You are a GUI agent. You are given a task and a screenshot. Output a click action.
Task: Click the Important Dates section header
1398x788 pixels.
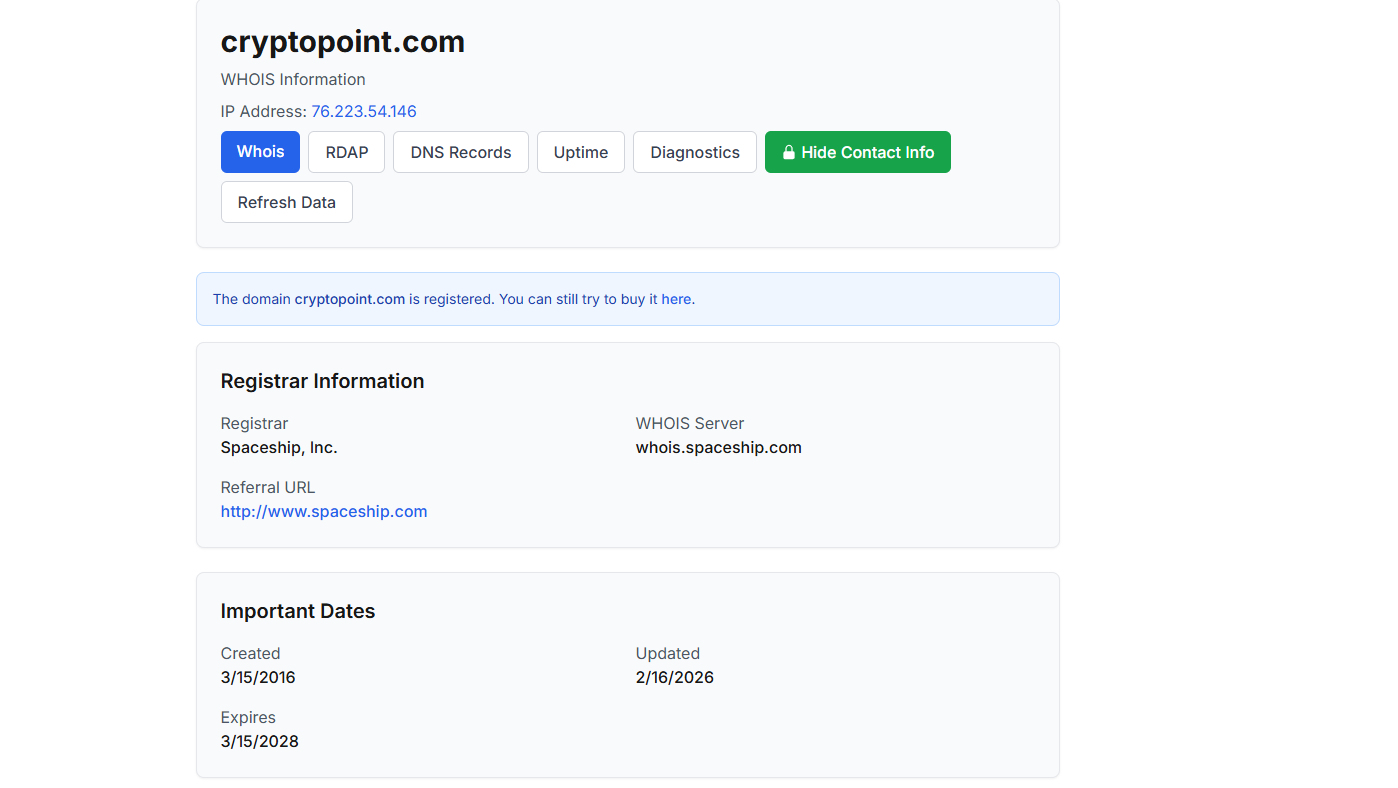[298, 611]
